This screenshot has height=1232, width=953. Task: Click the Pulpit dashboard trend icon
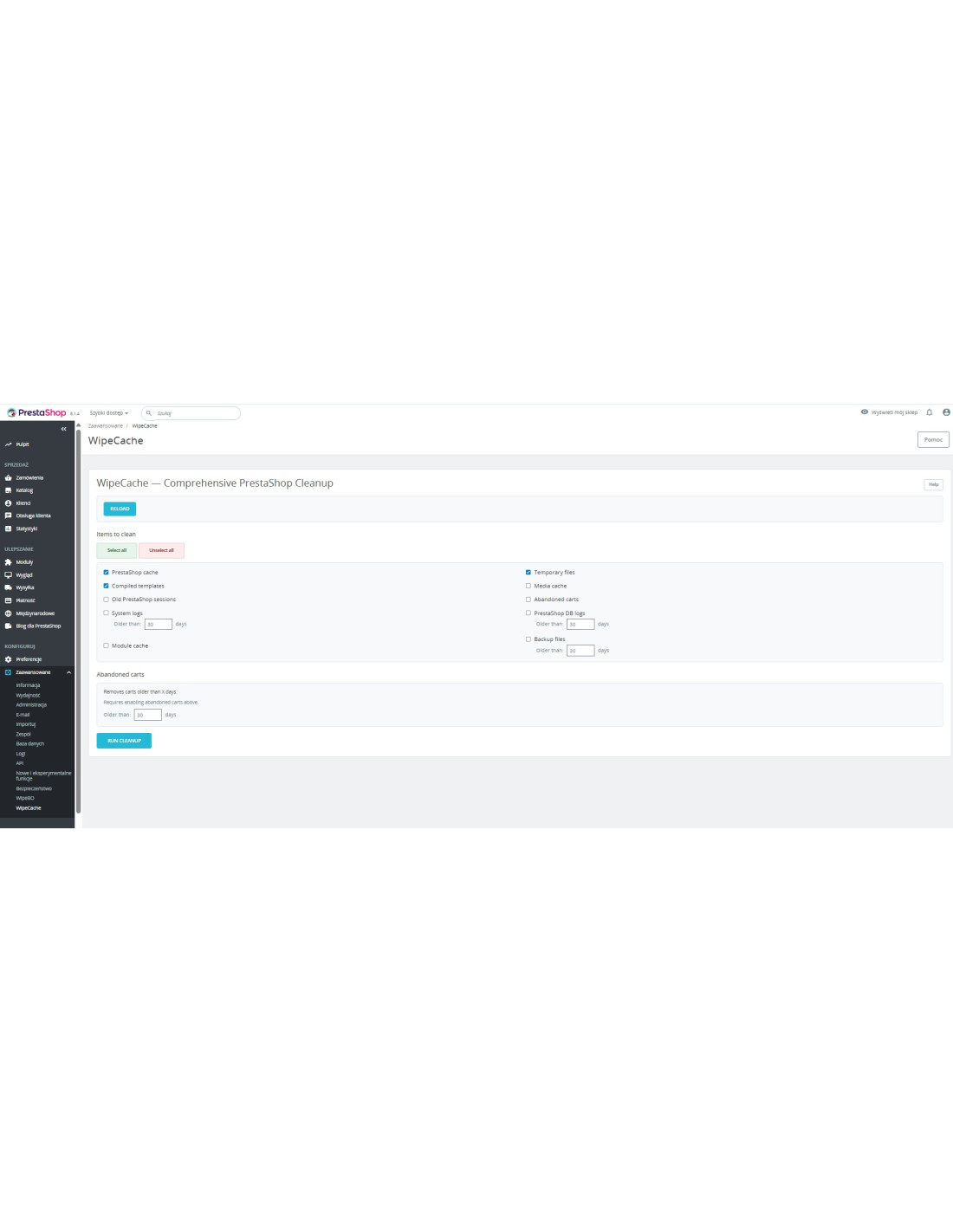click(x=9, y=444)
